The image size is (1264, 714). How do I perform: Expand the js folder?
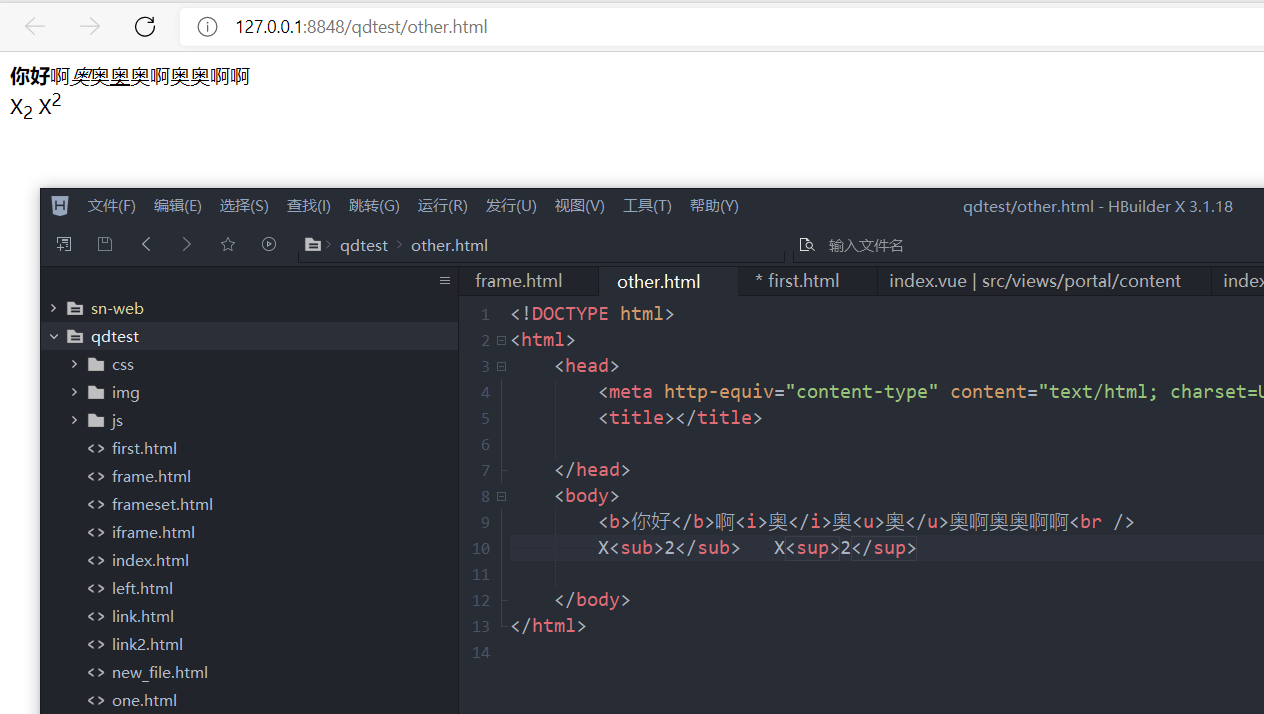coord(75,420)
